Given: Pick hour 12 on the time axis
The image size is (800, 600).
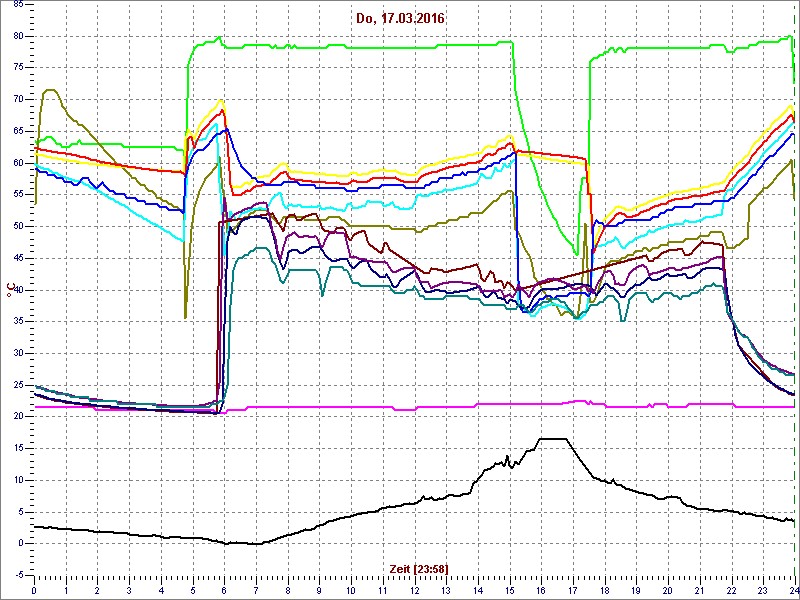Looking at the screenshot, I should pos(414,590).
